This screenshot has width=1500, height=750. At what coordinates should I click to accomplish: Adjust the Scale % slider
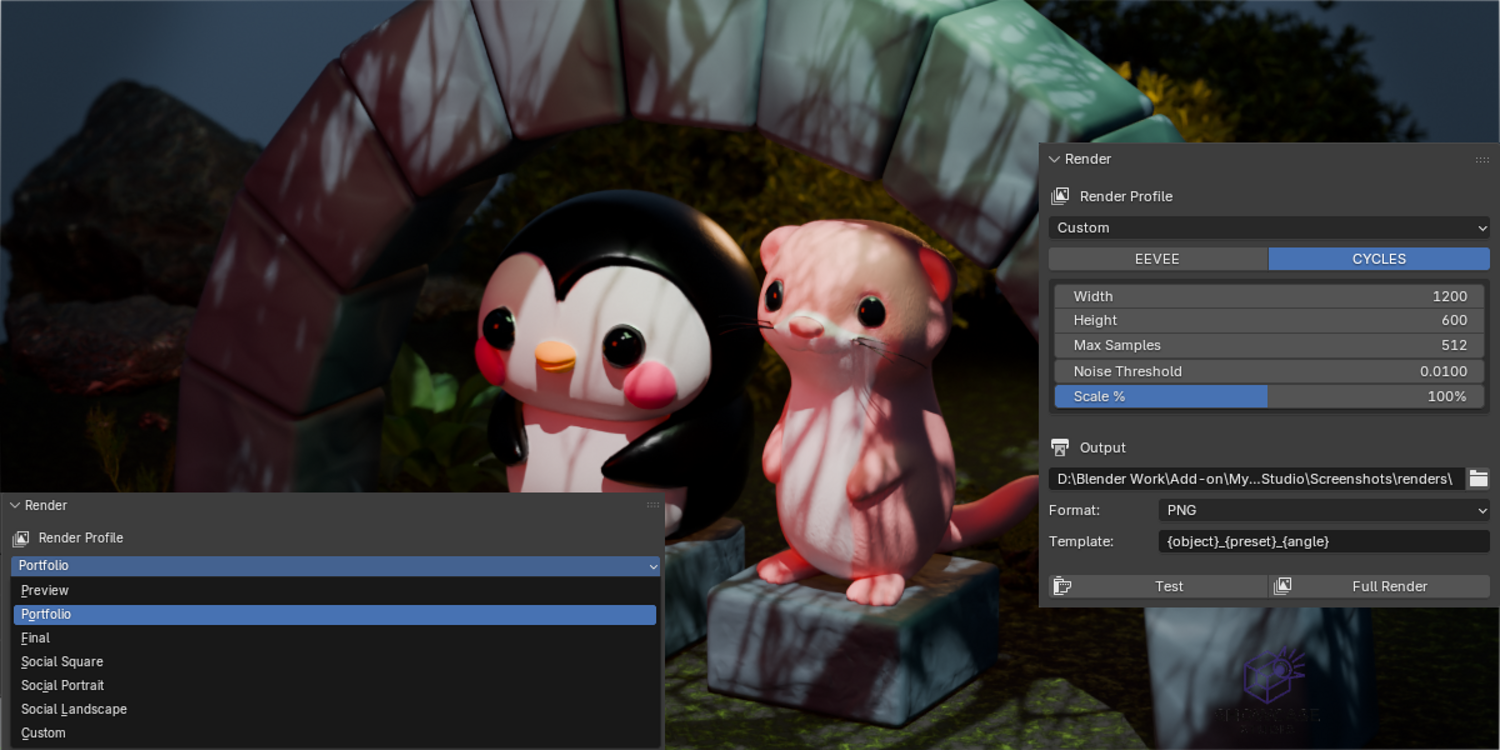(1269, 397)
